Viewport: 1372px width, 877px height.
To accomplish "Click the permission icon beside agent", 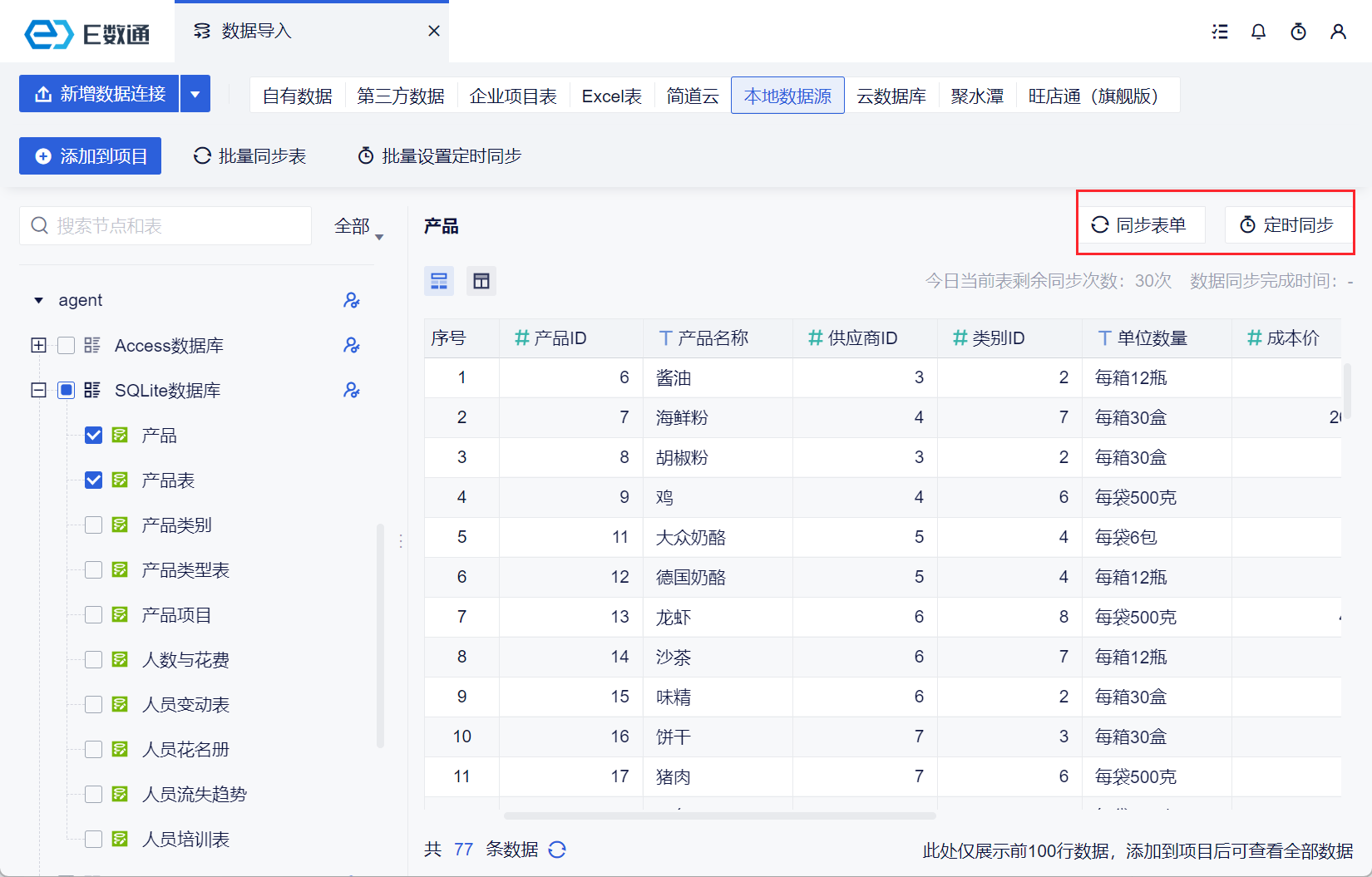I will (x=352, y=300).
